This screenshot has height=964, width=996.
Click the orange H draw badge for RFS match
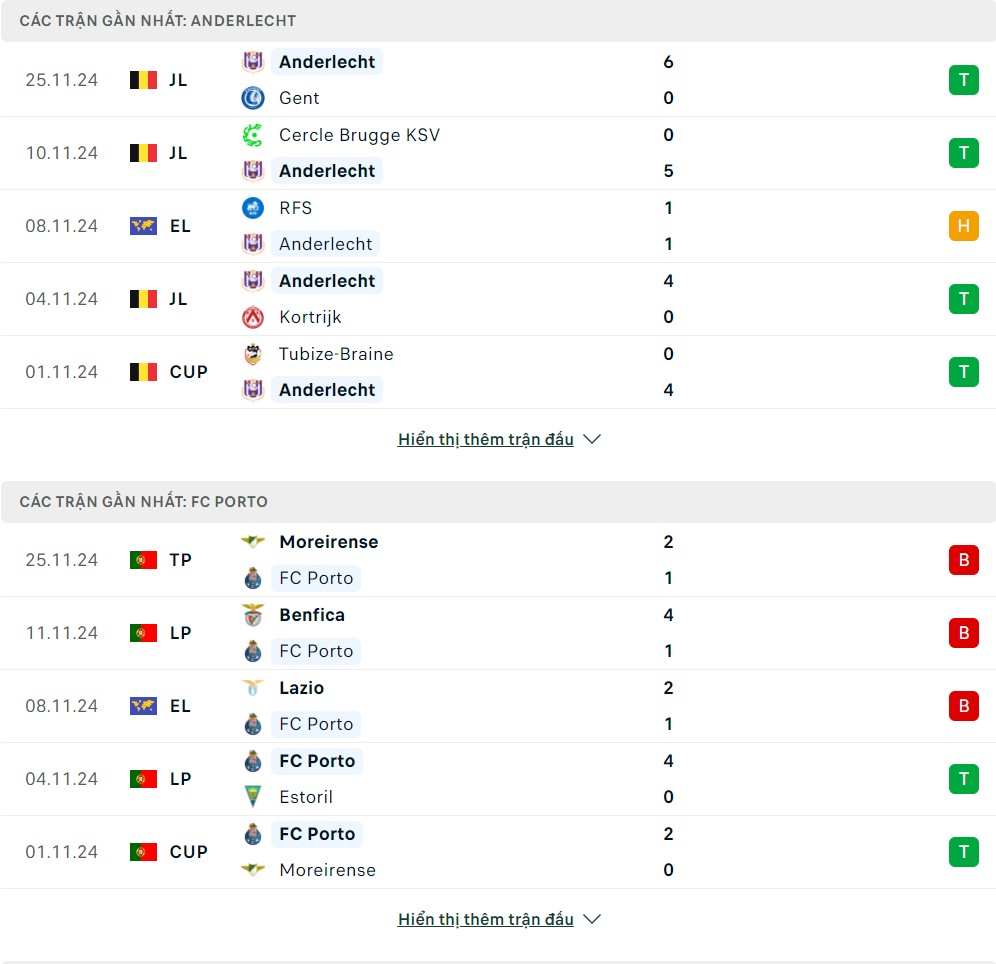pyautogui.click(x=963, y=226)
